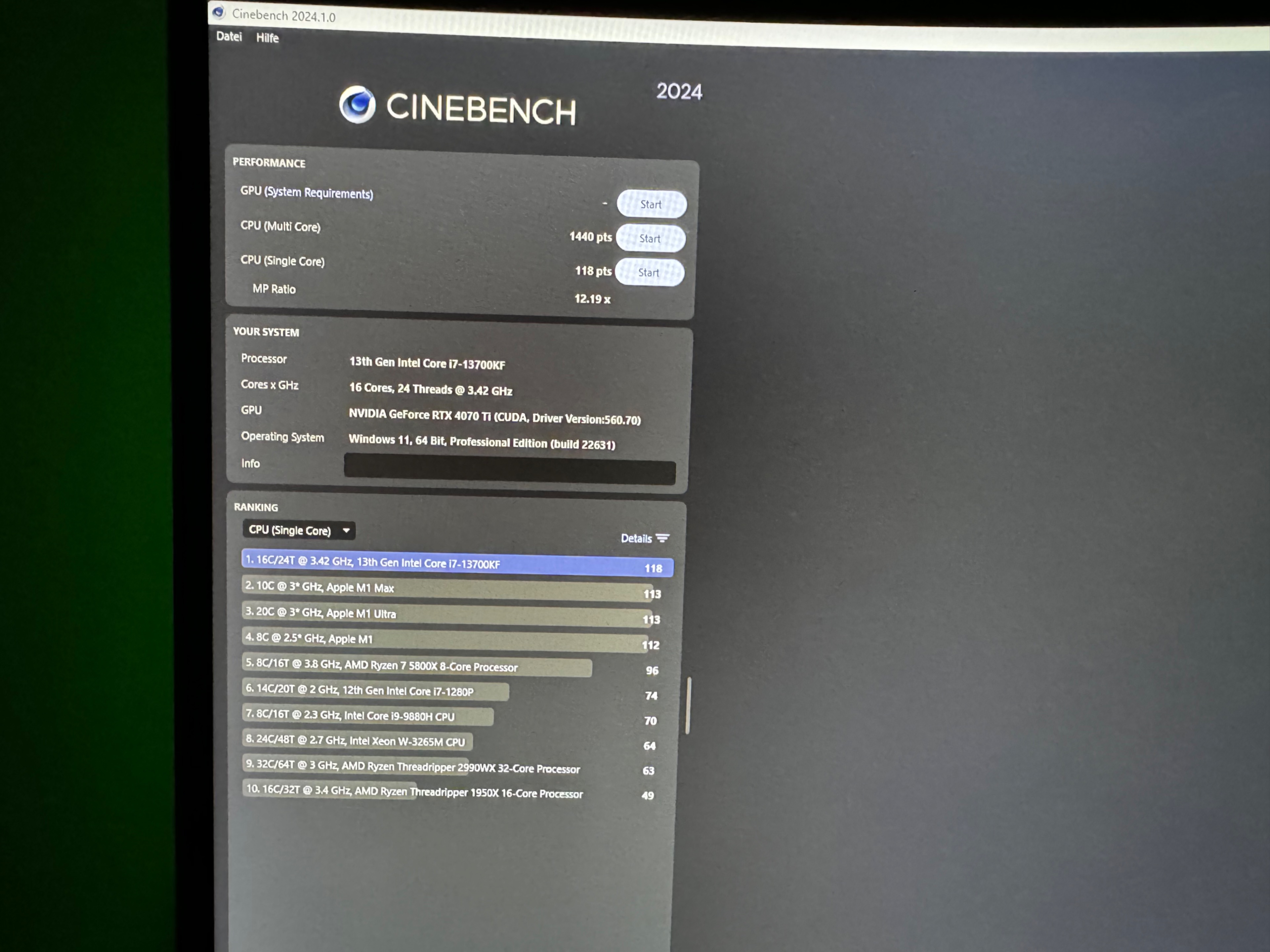Start the CPU Multi Core test
The width and height of the screenshot is (1270, 952).
(x=650, y=239)
